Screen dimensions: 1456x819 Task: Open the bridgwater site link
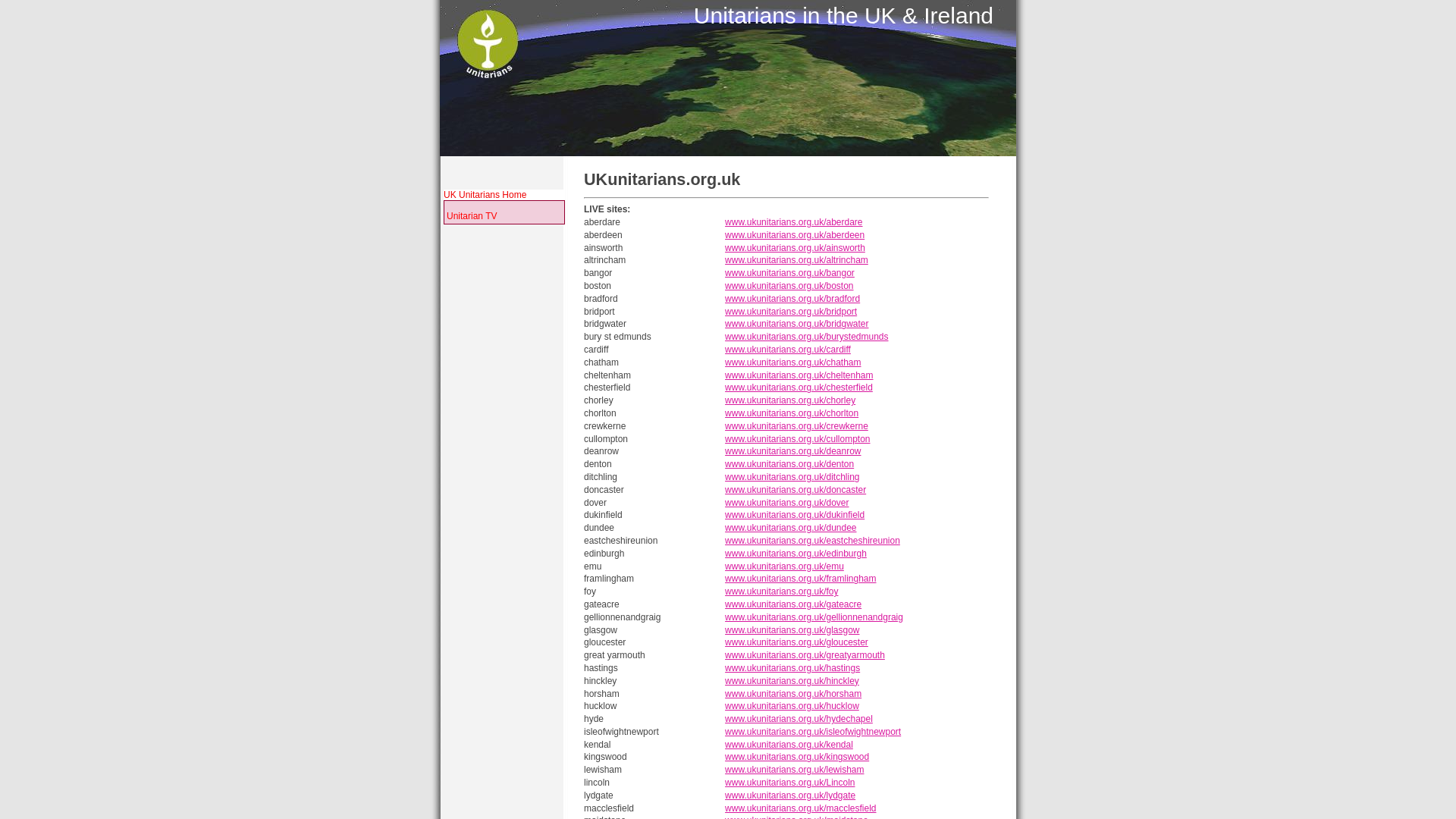796,324
